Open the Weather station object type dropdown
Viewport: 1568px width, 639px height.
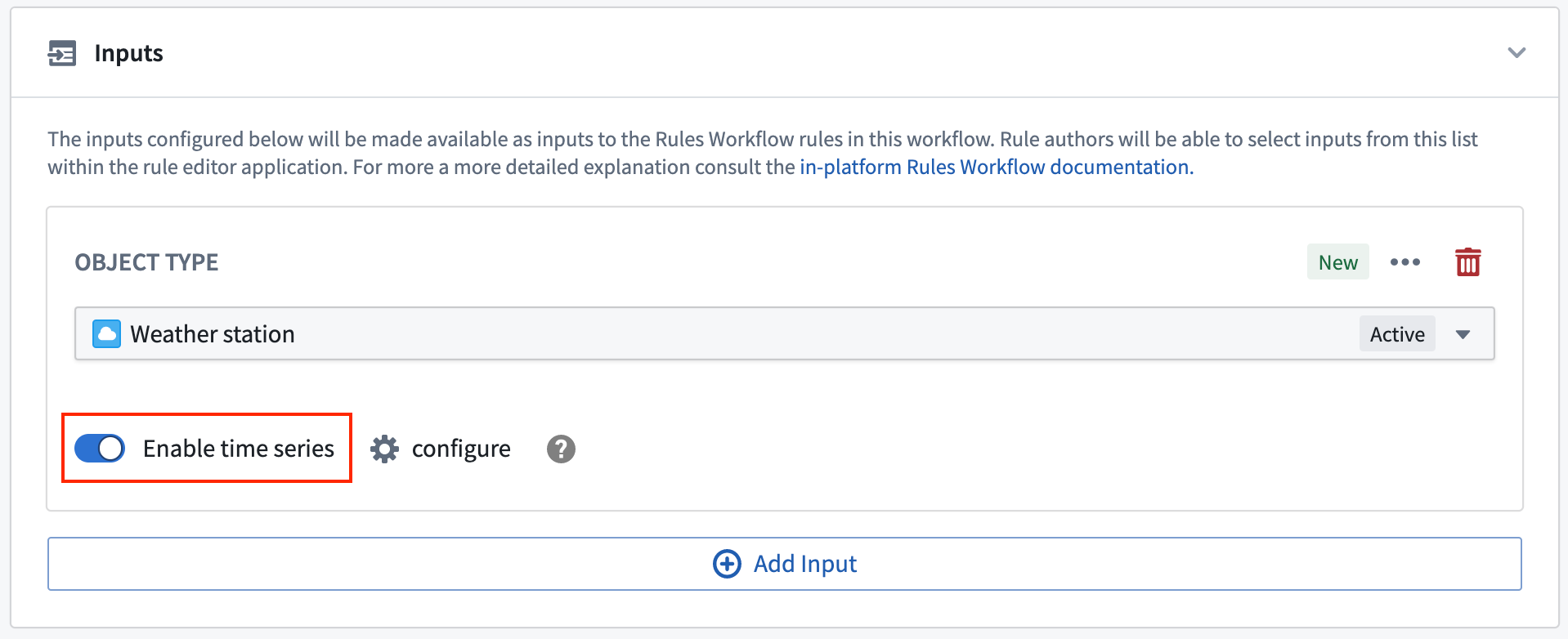(x=785, y=333)
